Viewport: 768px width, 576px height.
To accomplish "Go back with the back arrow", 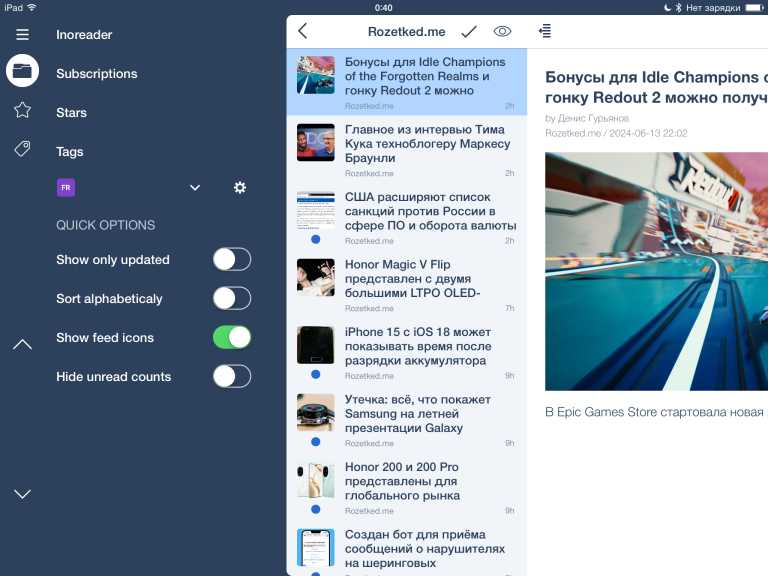I will click(303, 31).
